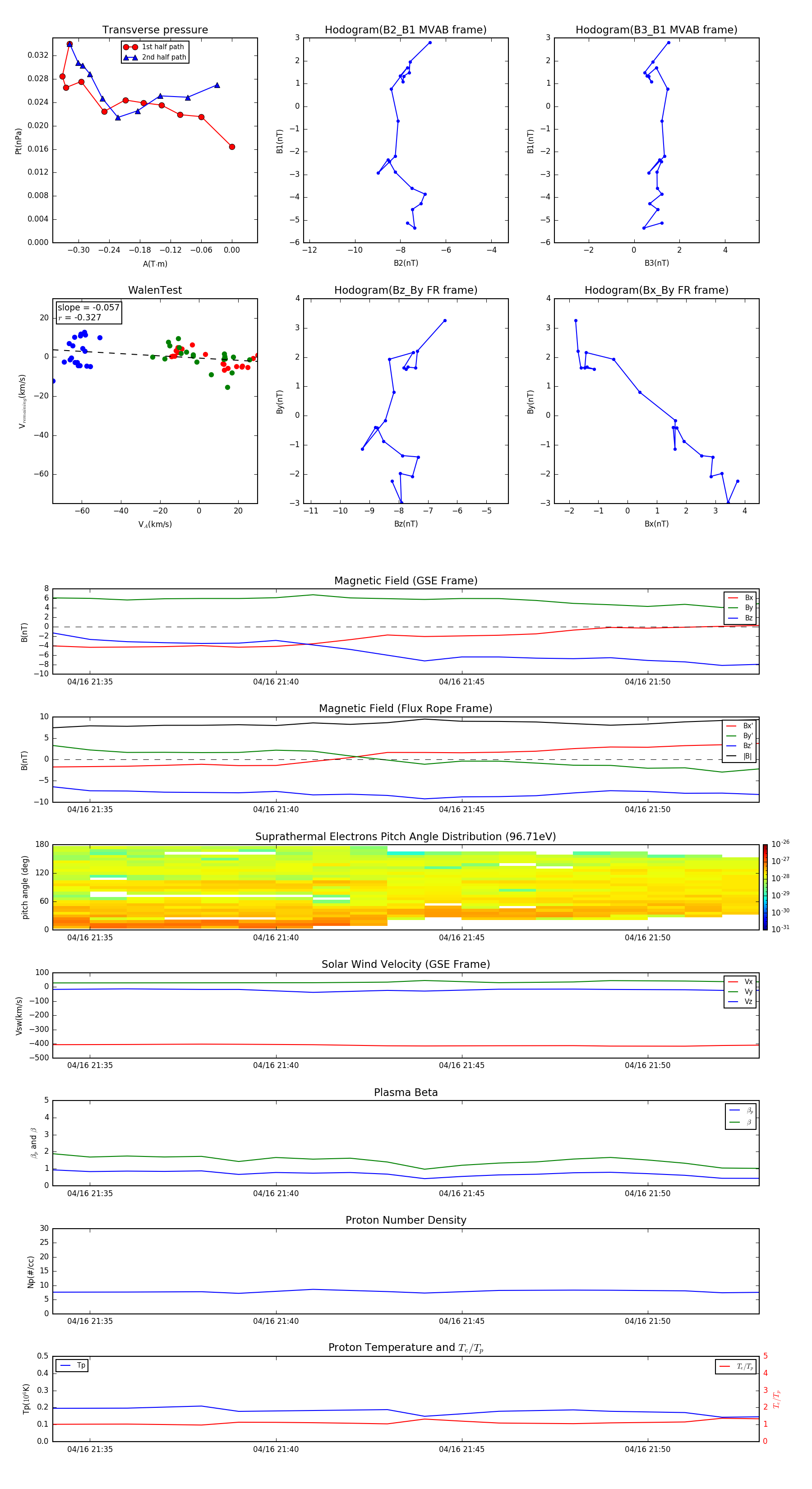Viewport: 812px width, 1489px height.
Task: Click the '2nd half path' legend entry
Action: [155, 57]
